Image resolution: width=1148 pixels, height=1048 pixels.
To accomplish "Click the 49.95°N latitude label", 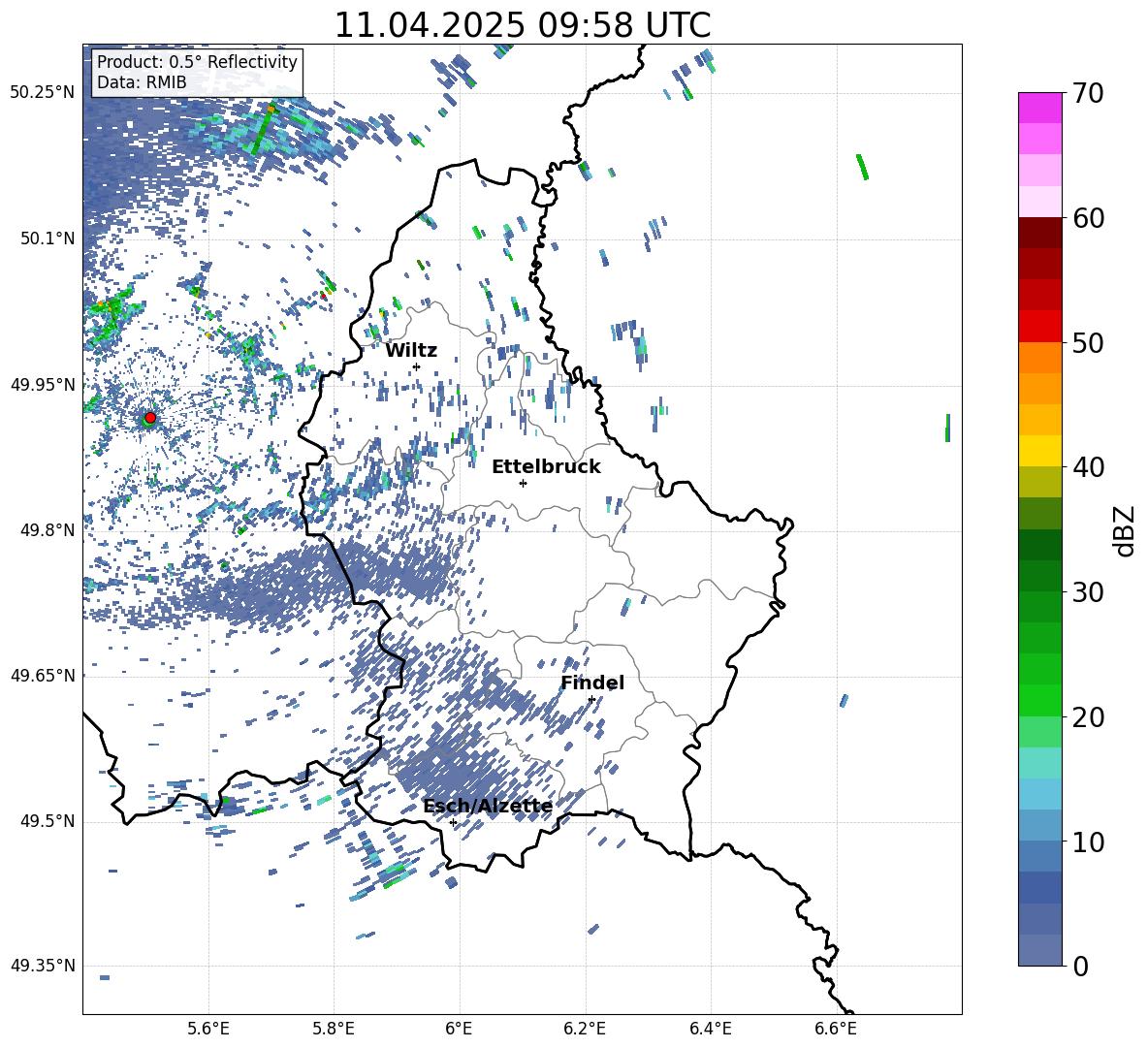I will (x=43, y=384).
